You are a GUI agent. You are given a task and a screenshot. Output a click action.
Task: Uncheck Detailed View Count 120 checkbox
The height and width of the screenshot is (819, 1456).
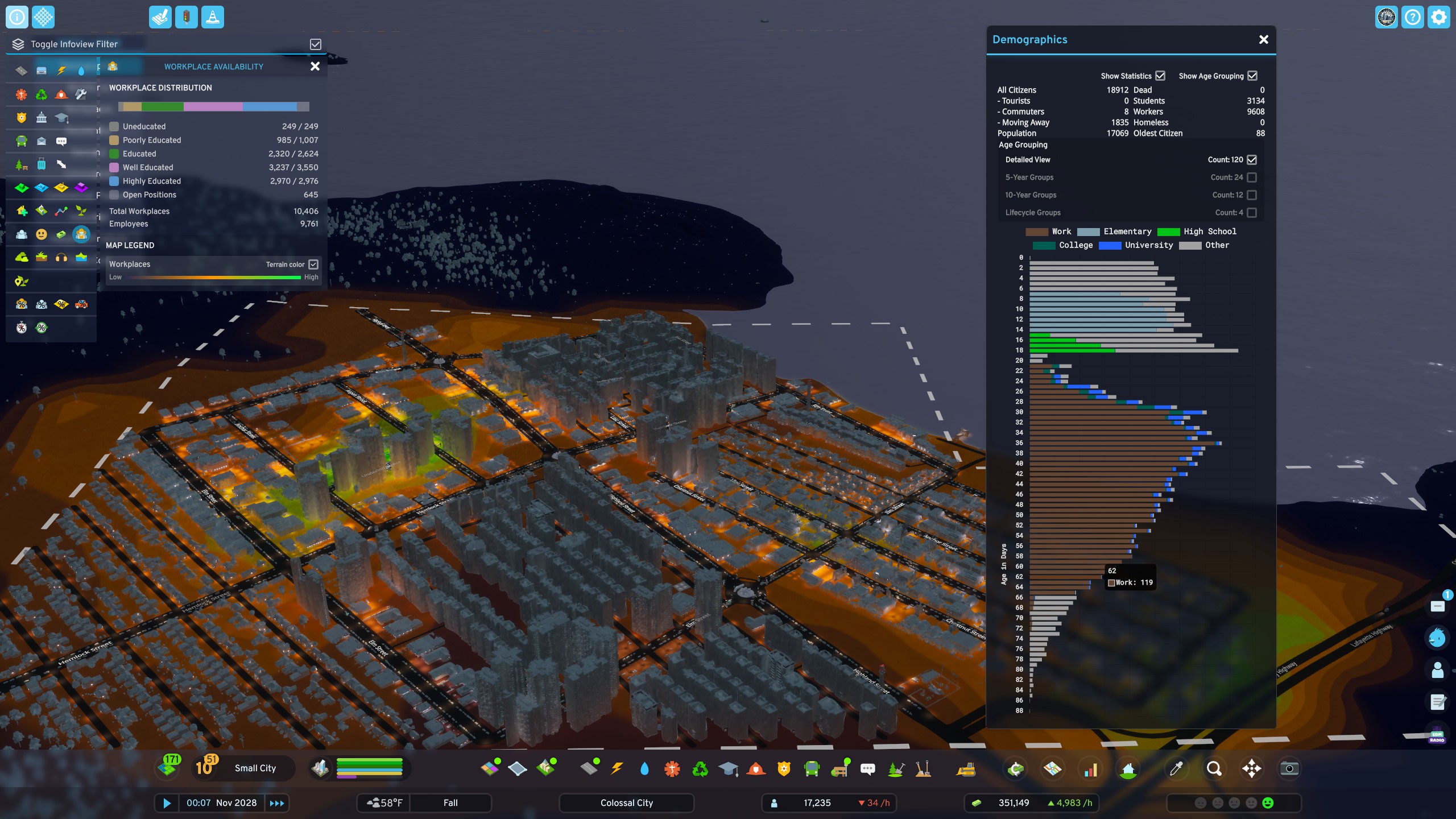click(1252, 160)
